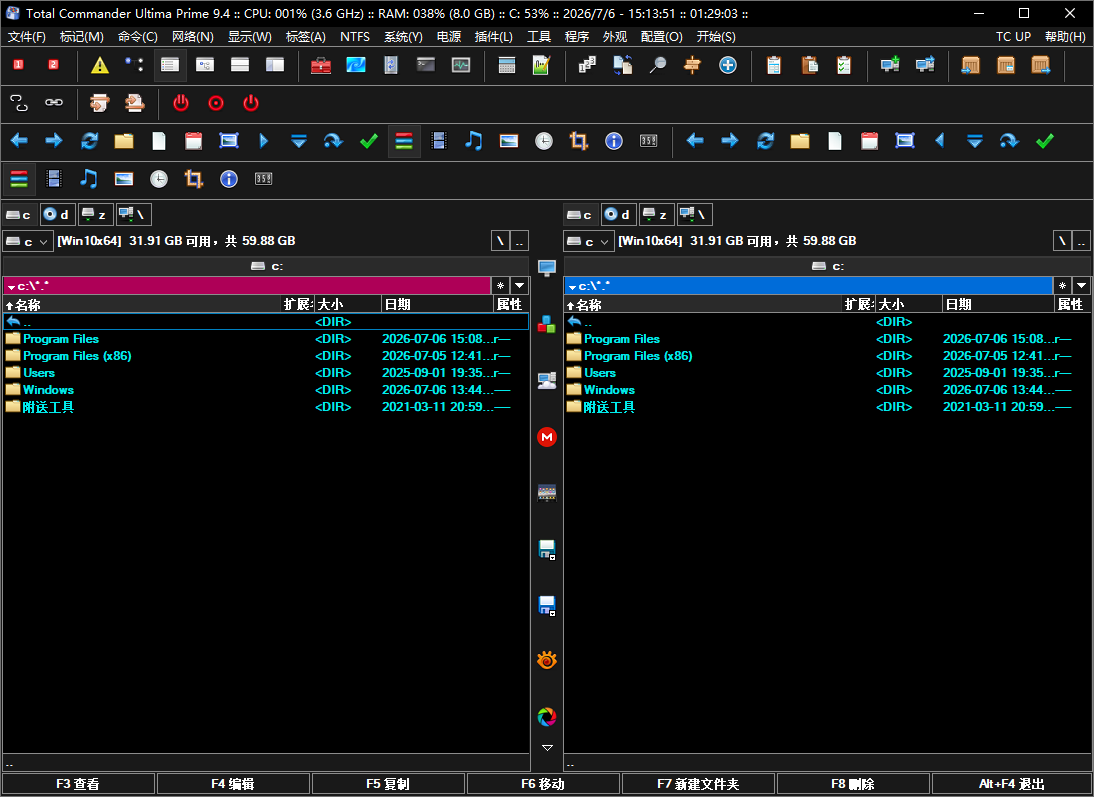Click the first red power icon

pos(181,103)
